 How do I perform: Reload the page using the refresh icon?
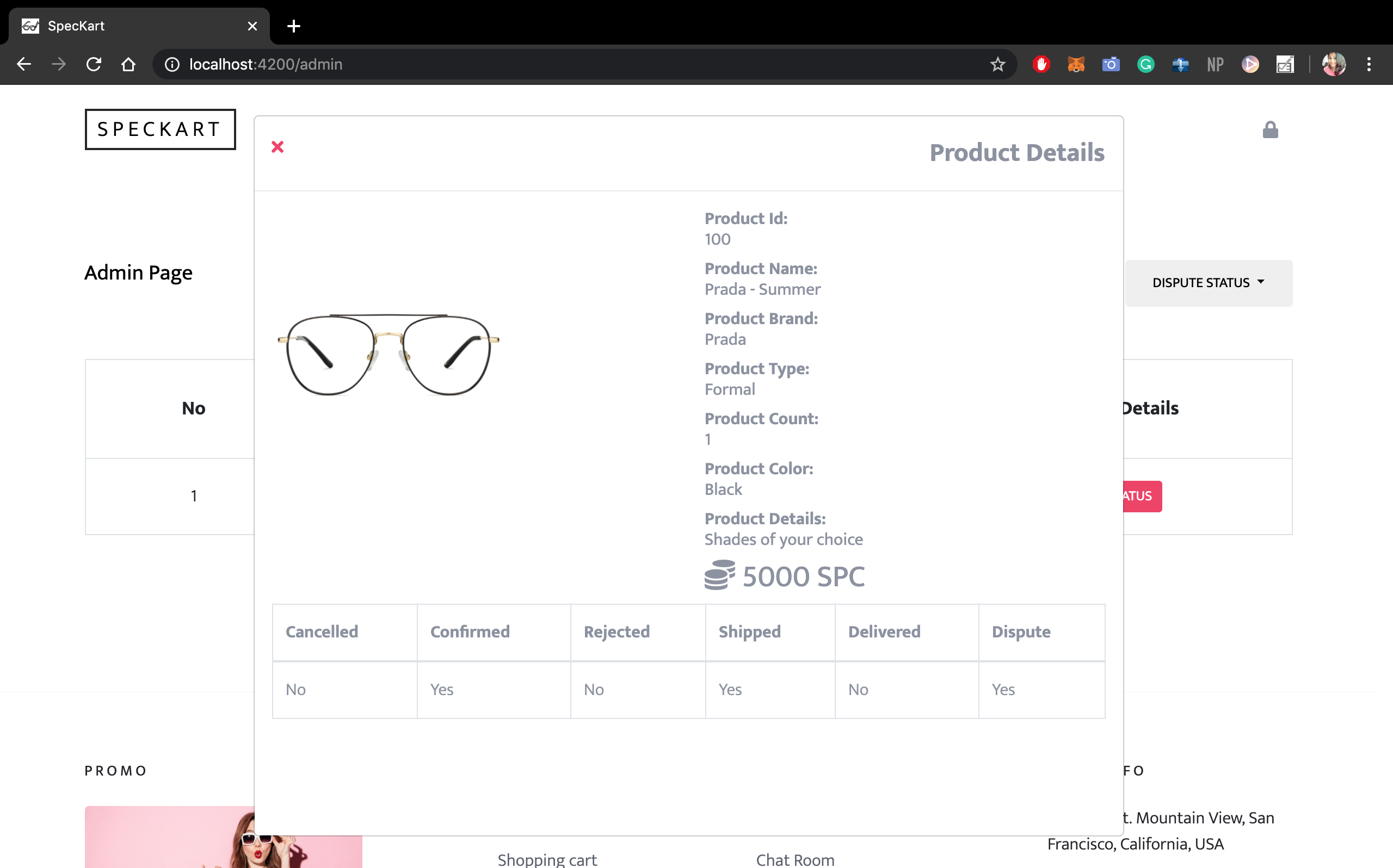[x=94, y=64]
